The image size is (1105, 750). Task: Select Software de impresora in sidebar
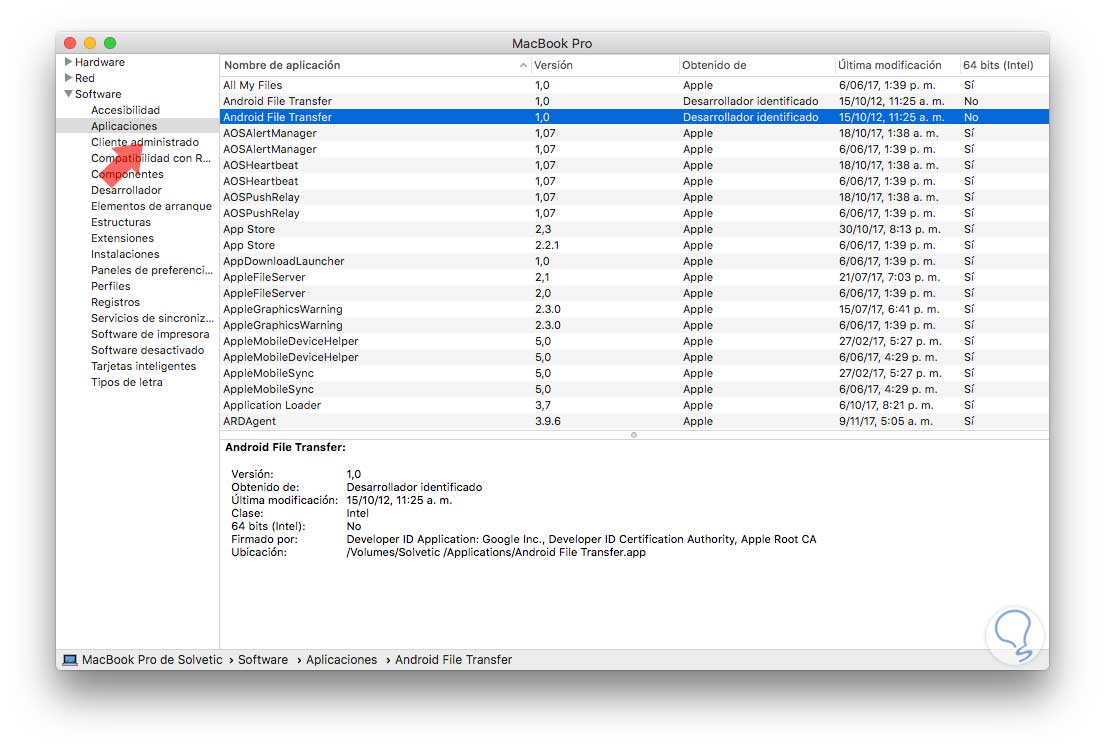(150, 334)
